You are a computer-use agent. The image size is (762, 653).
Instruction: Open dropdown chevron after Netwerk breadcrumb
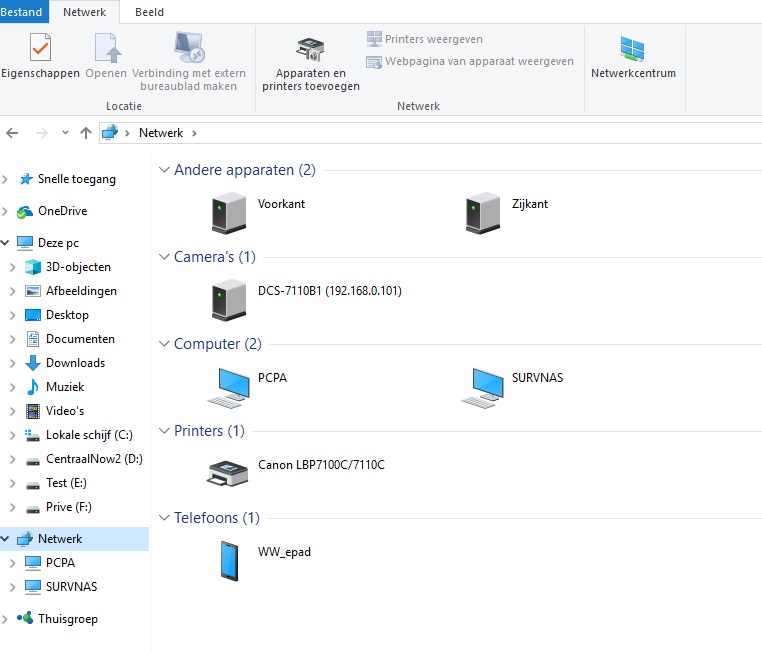[x=194, y=133]
